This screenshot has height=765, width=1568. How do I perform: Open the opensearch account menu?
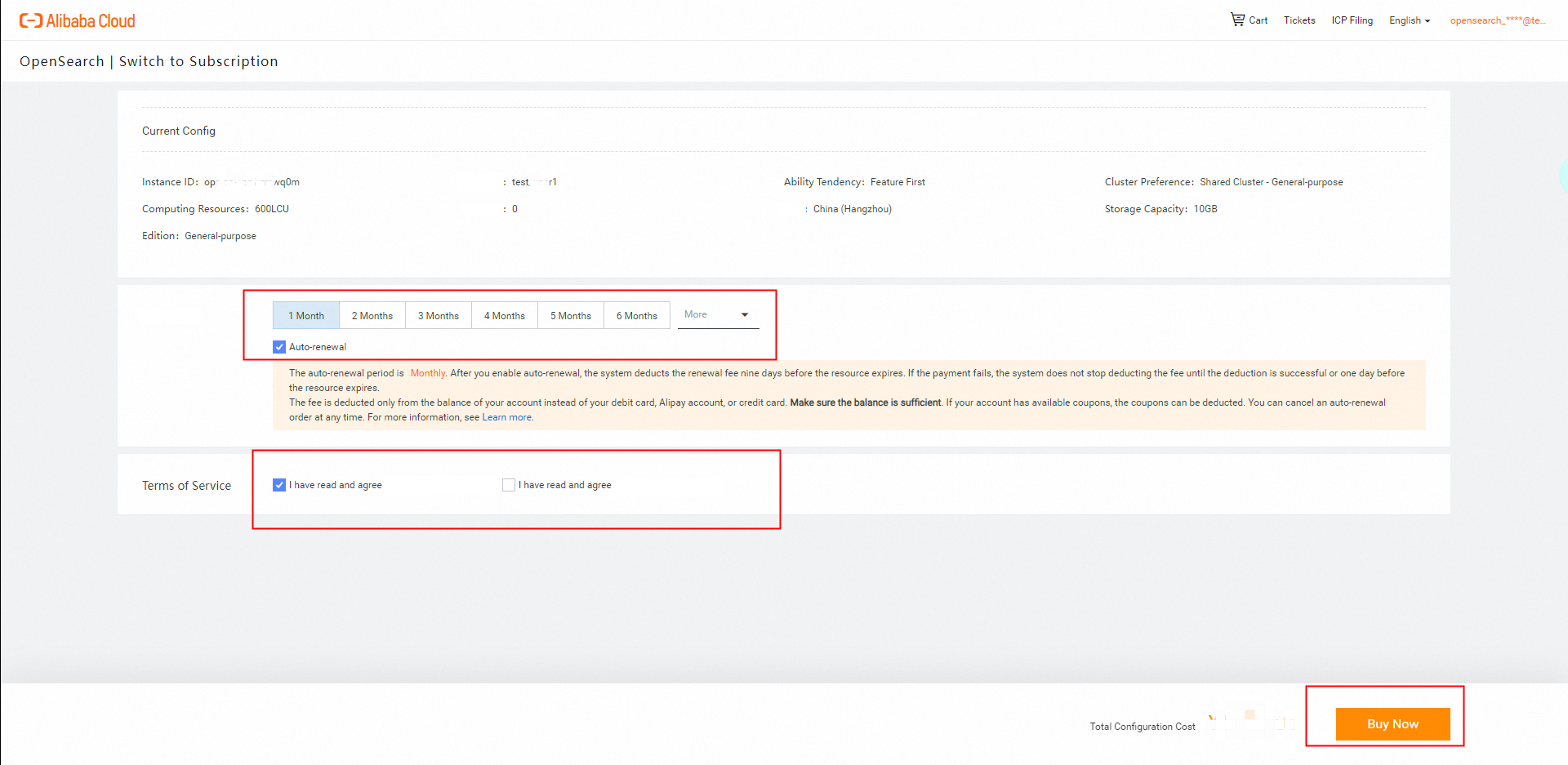tap(1498, 20)
